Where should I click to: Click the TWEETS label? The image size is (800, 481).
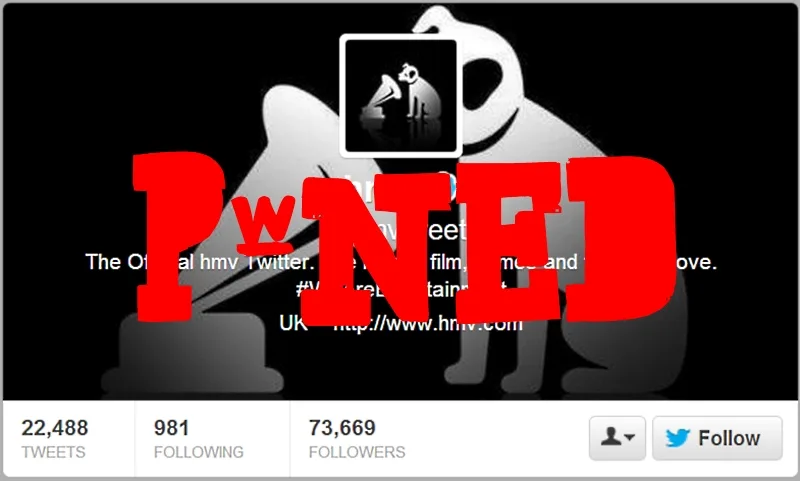(x=54, y=452)
